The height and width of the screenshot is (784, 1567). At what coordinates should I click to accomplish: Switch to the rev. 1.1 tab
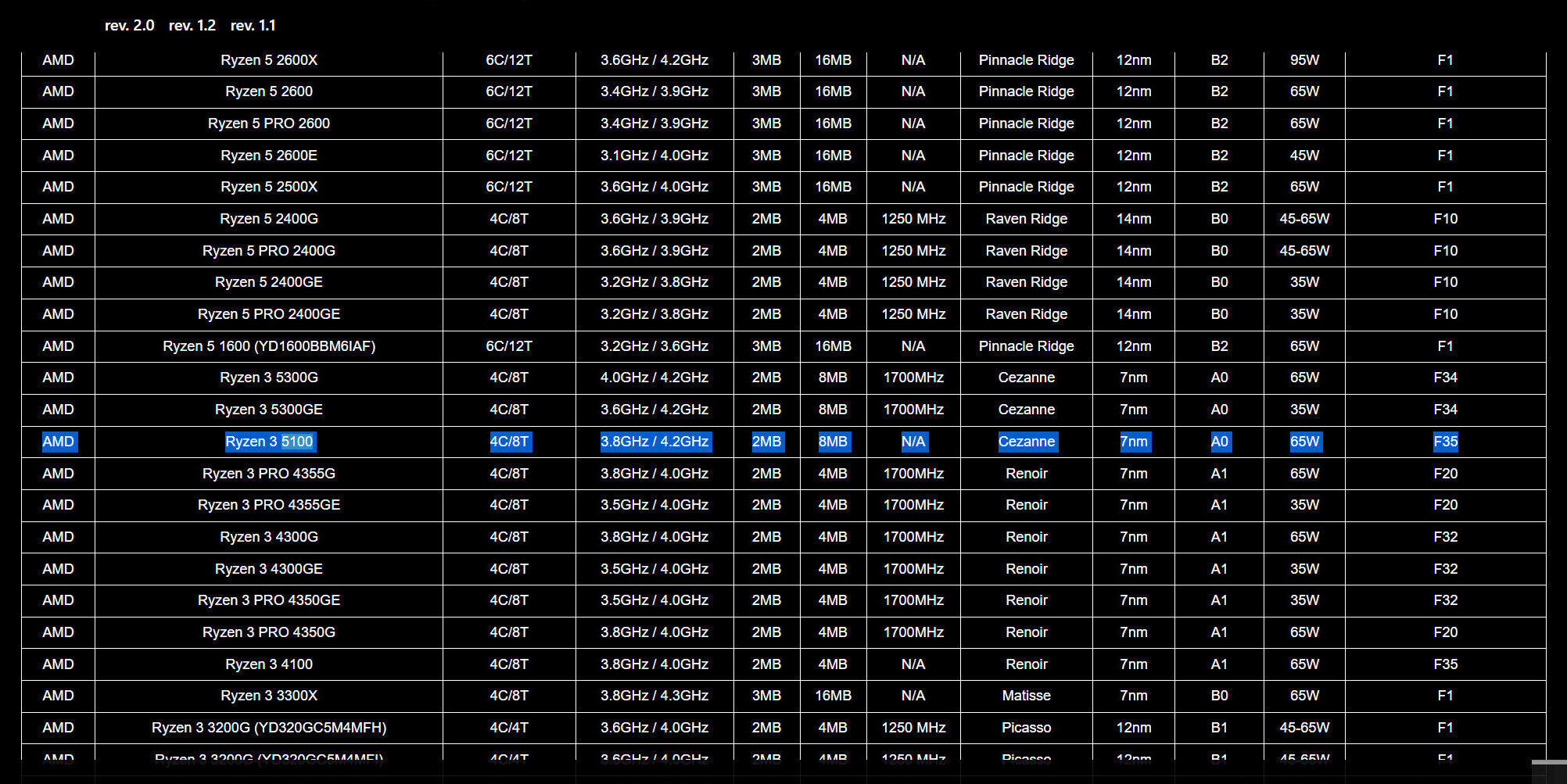point(253,26)
